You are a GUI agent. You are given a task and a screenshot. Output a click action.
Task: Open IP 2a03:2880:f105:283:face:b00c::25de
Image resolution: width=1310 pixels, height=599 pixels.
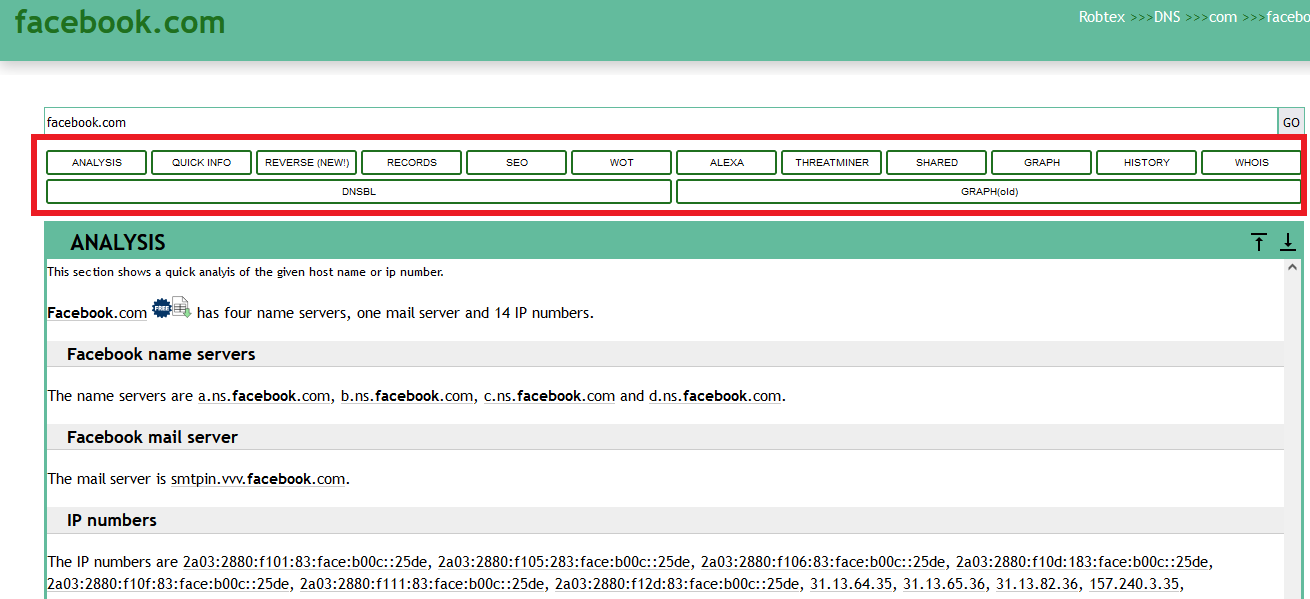(565, 562)
